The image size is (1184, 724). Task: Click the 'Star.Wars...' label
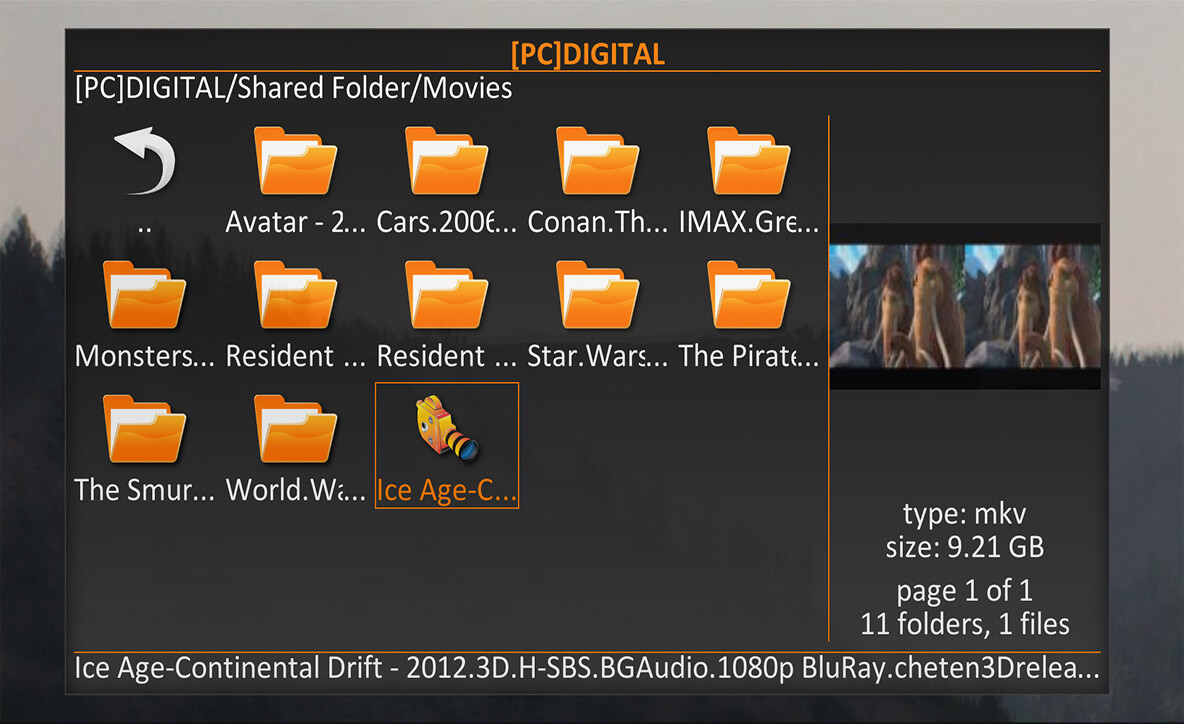pos(597,356)
